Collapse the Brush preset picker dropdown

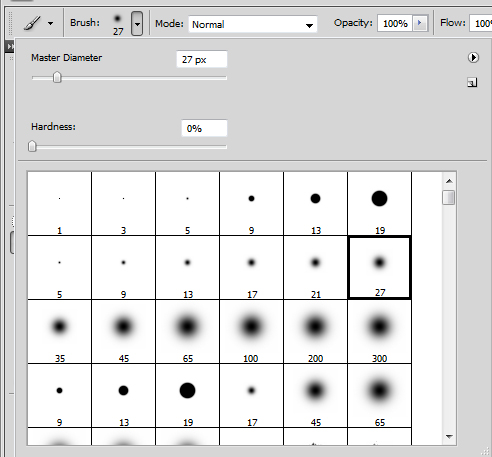pyautogui.click(x=137, y=23)
